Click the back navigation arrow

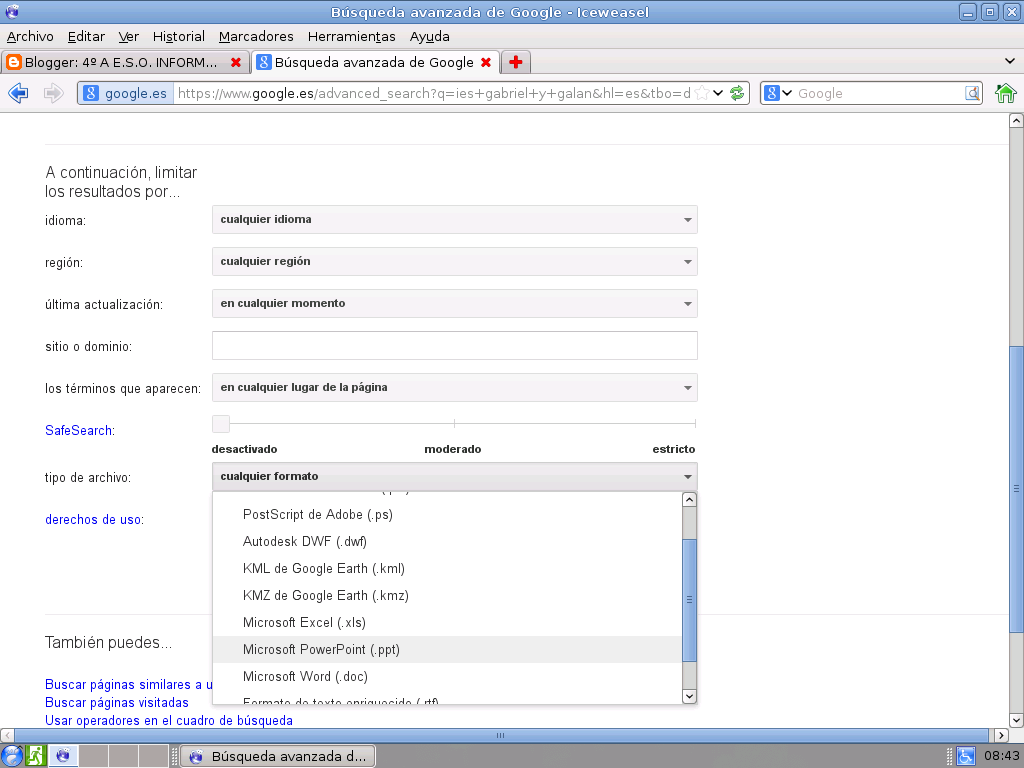point(18,93)
